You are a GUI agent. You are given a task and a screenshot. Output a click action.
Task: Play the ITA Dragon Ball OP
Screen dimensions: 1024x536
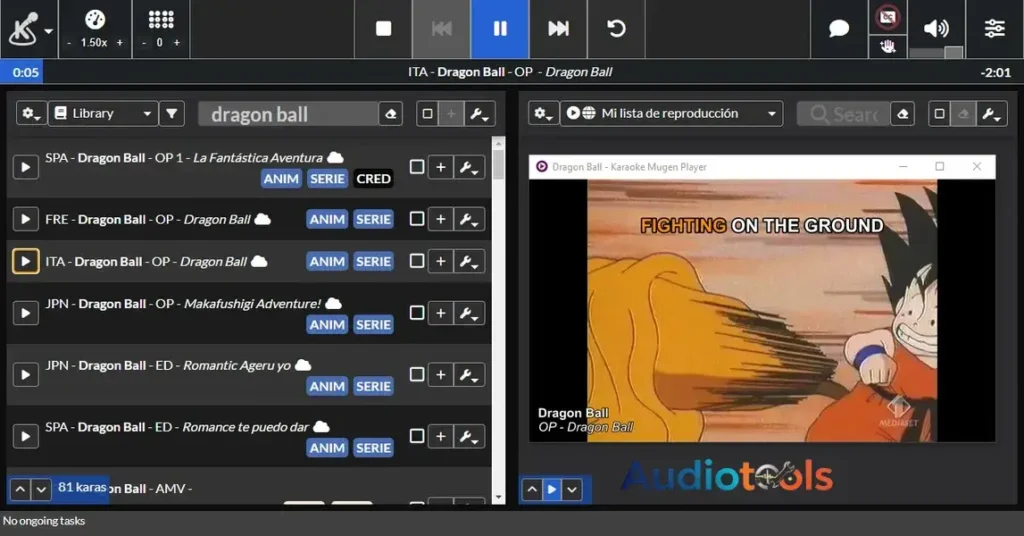pos(25,262)
